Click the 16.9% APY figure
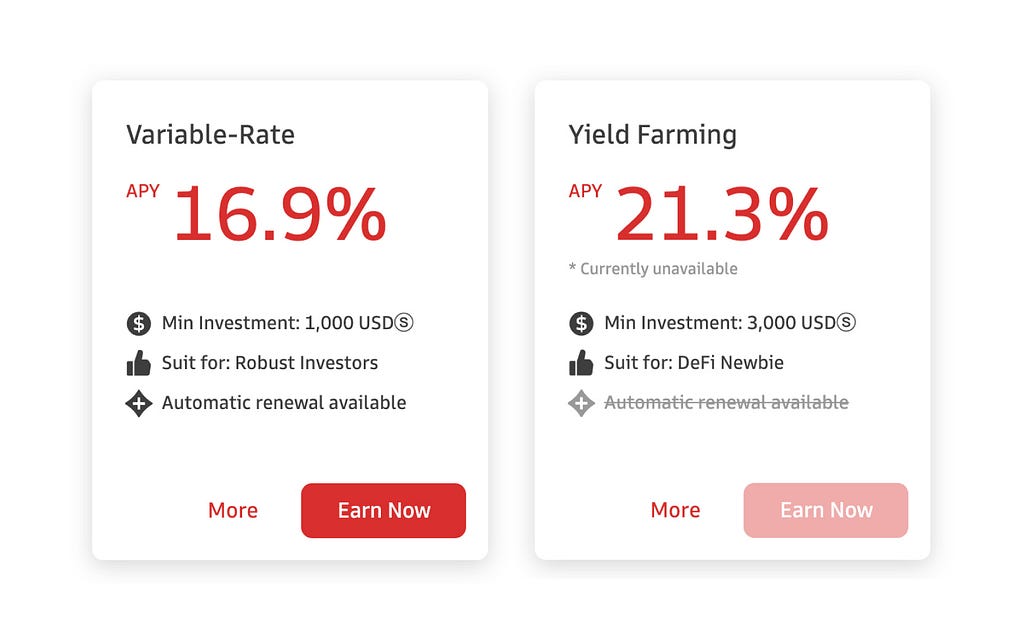 click(x=280, y=214)
